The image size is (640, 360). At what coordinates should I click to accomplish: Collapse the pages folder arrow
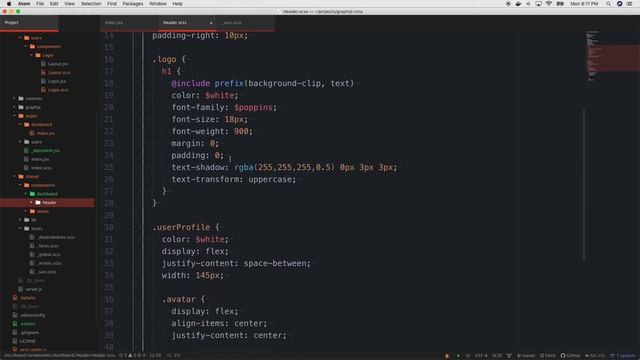[14, 116]
